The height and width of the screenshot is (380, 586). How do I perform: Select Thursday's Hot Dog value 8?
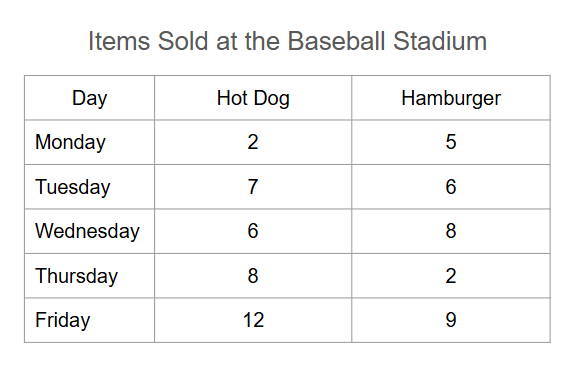tap(253, 276)
